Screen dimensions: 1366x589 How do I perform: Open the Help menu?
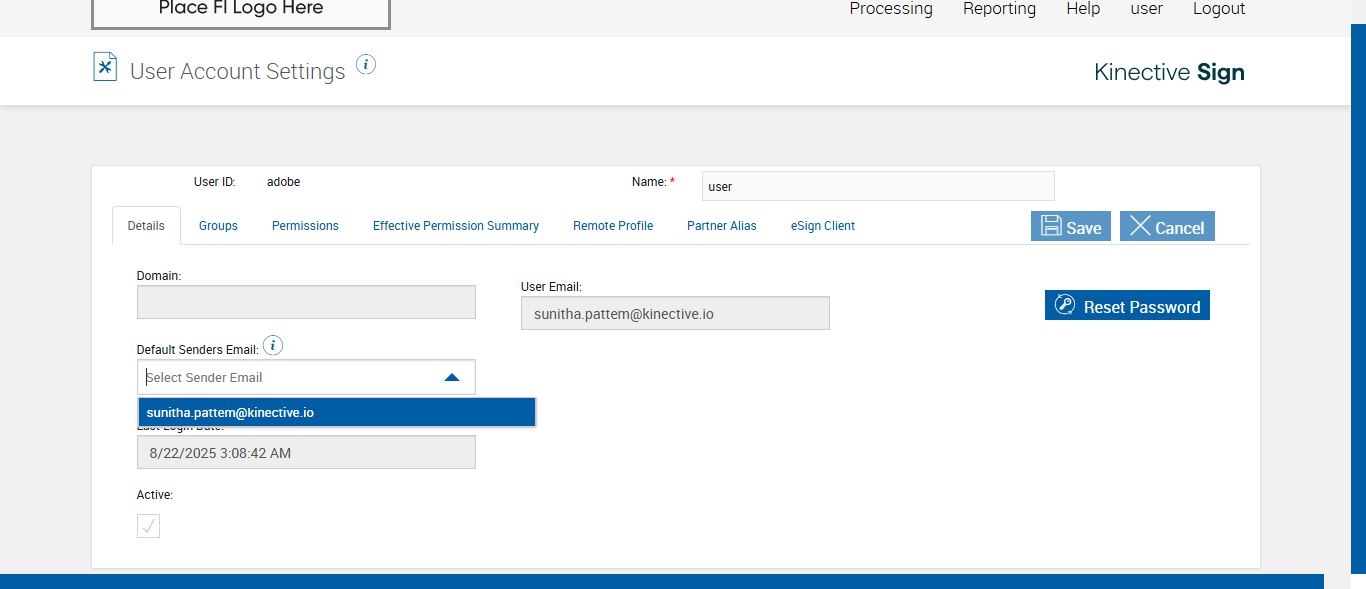(1083, 9)
